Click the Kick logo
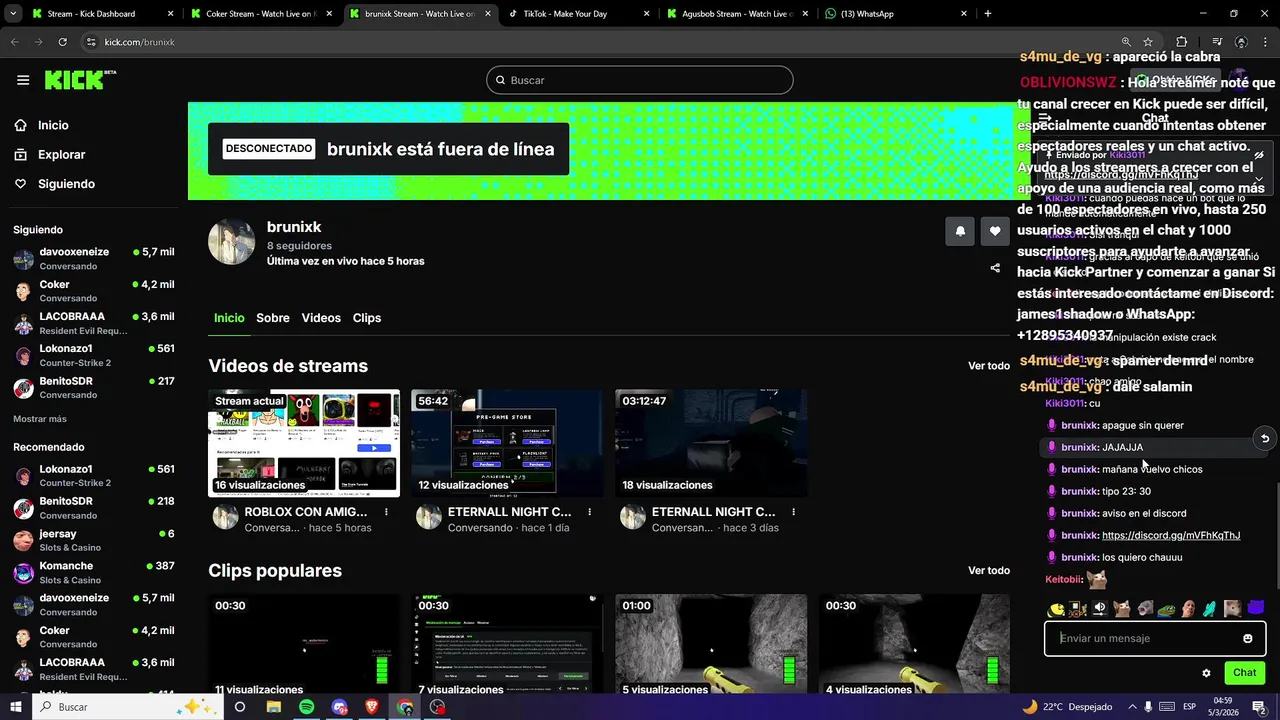The image size is (1280, 720). point(80,80)
